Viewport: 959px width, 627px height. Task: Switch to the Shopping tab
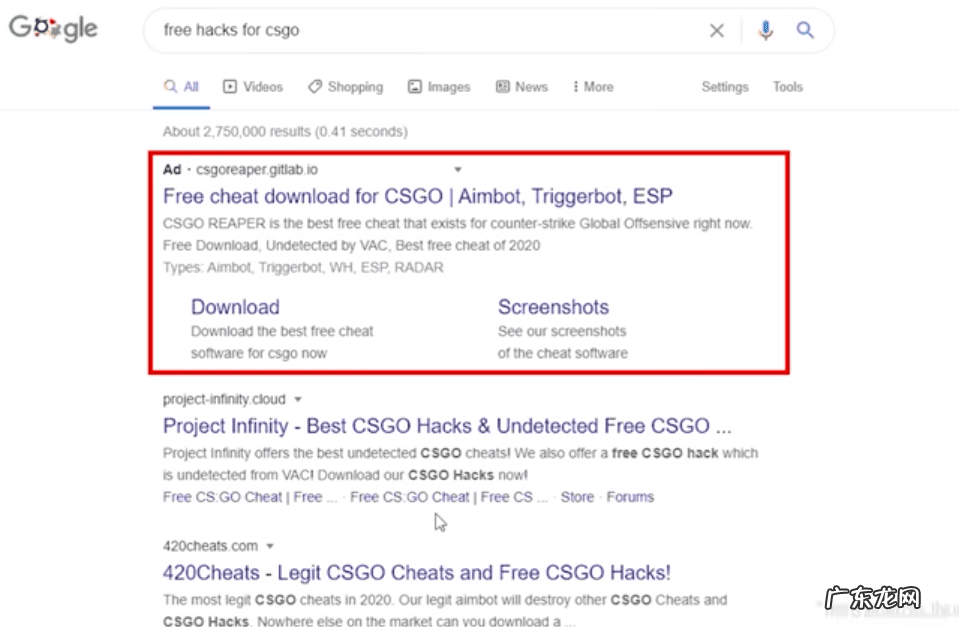[x=345, y=87]
